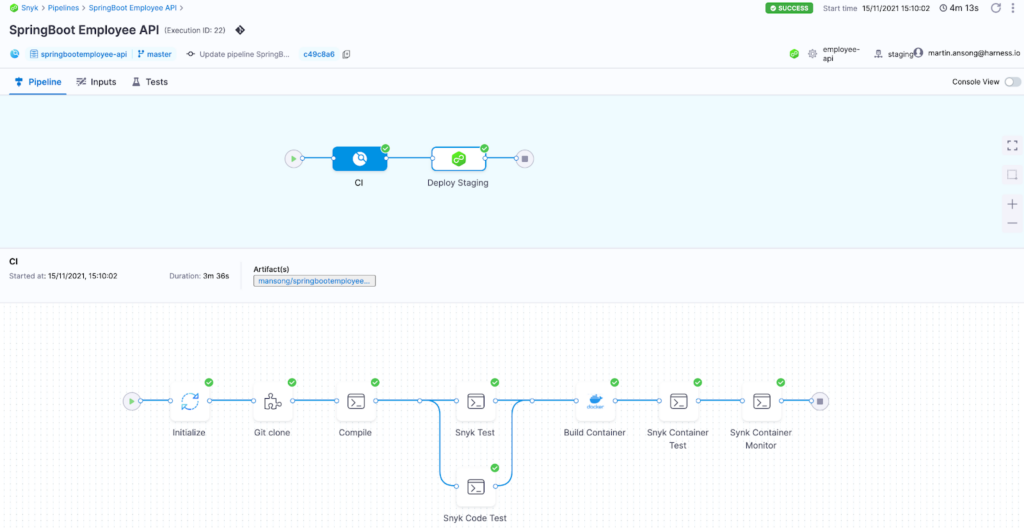Click the Execution ID: 22 text
This screenshot has width=1024, height=528.
click(195, 30)
